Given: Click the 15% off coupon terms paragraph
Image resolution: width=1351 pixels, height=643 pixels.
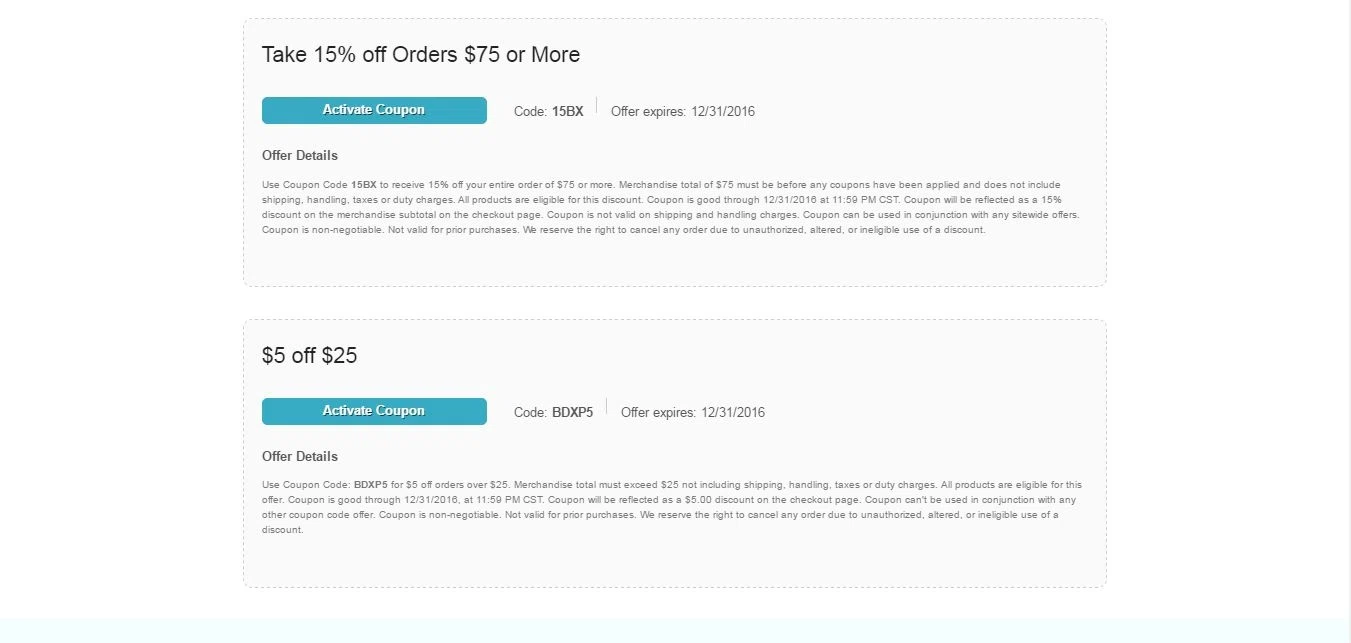Looking at the screenshot, I should pos(671,207).
